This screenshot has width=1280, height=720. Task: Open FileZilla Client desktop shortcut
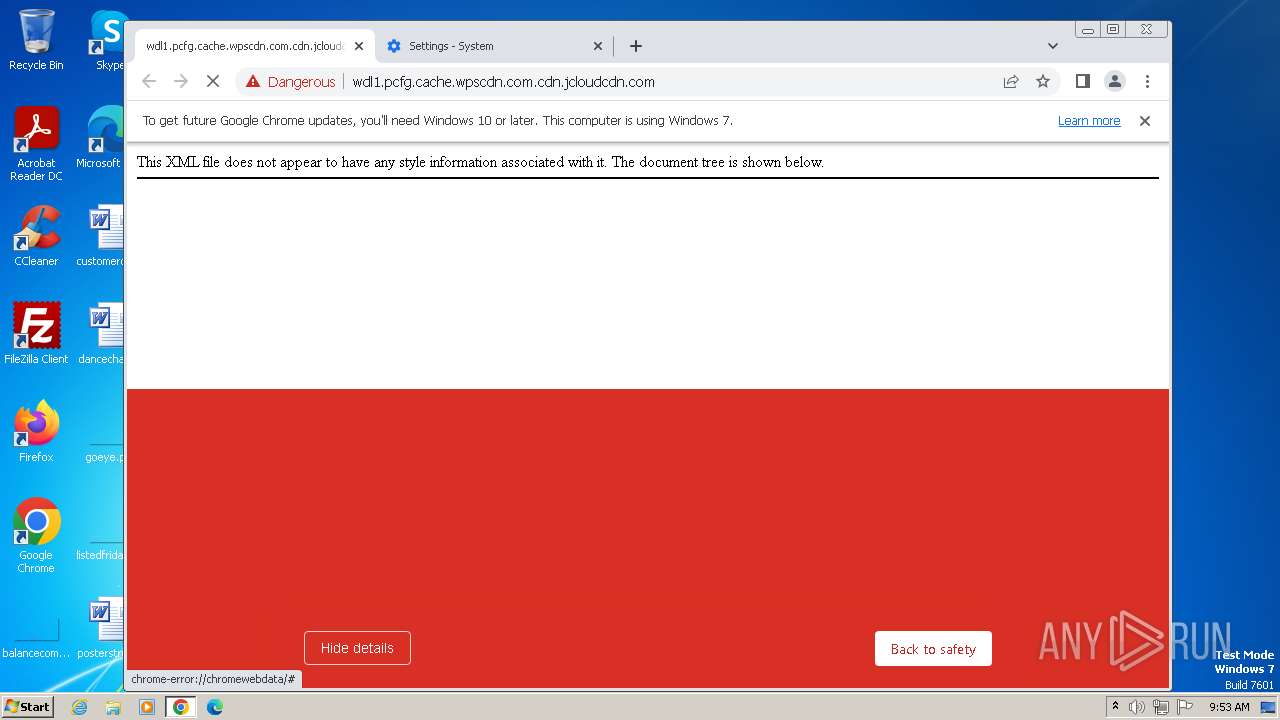[36, 333]
